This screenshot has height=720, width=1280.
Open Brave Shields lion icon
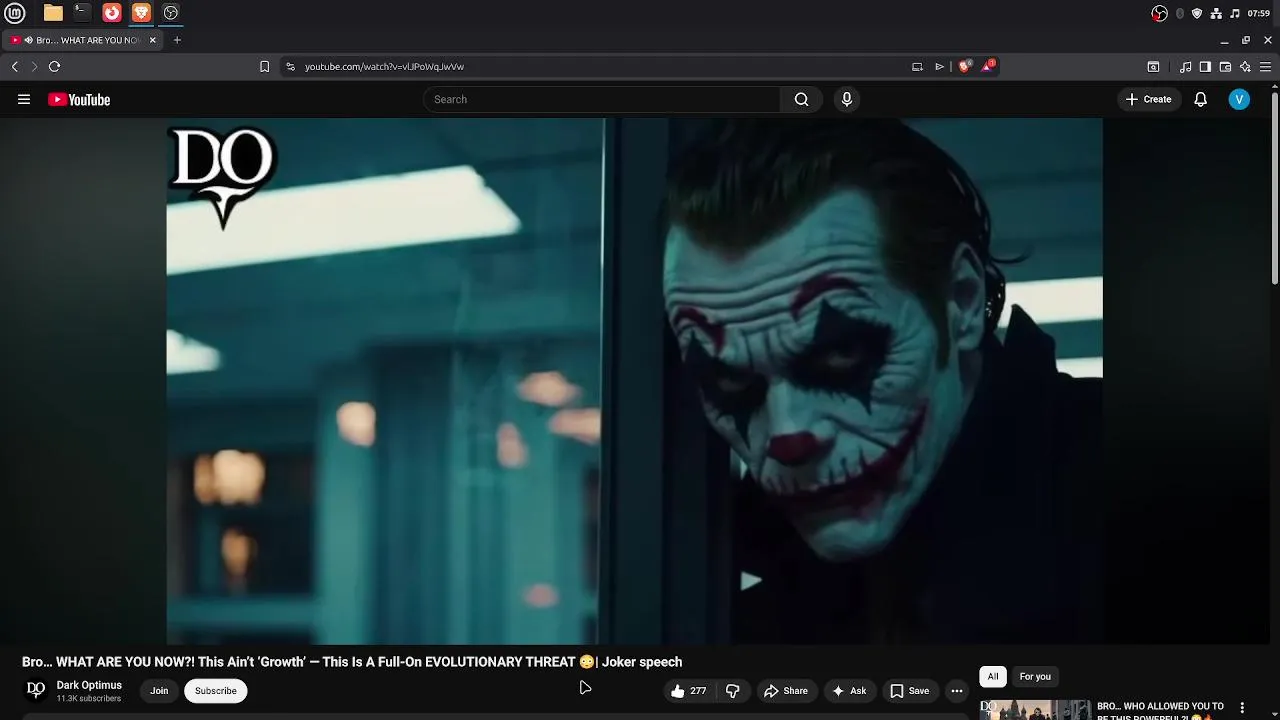point(965,66)
